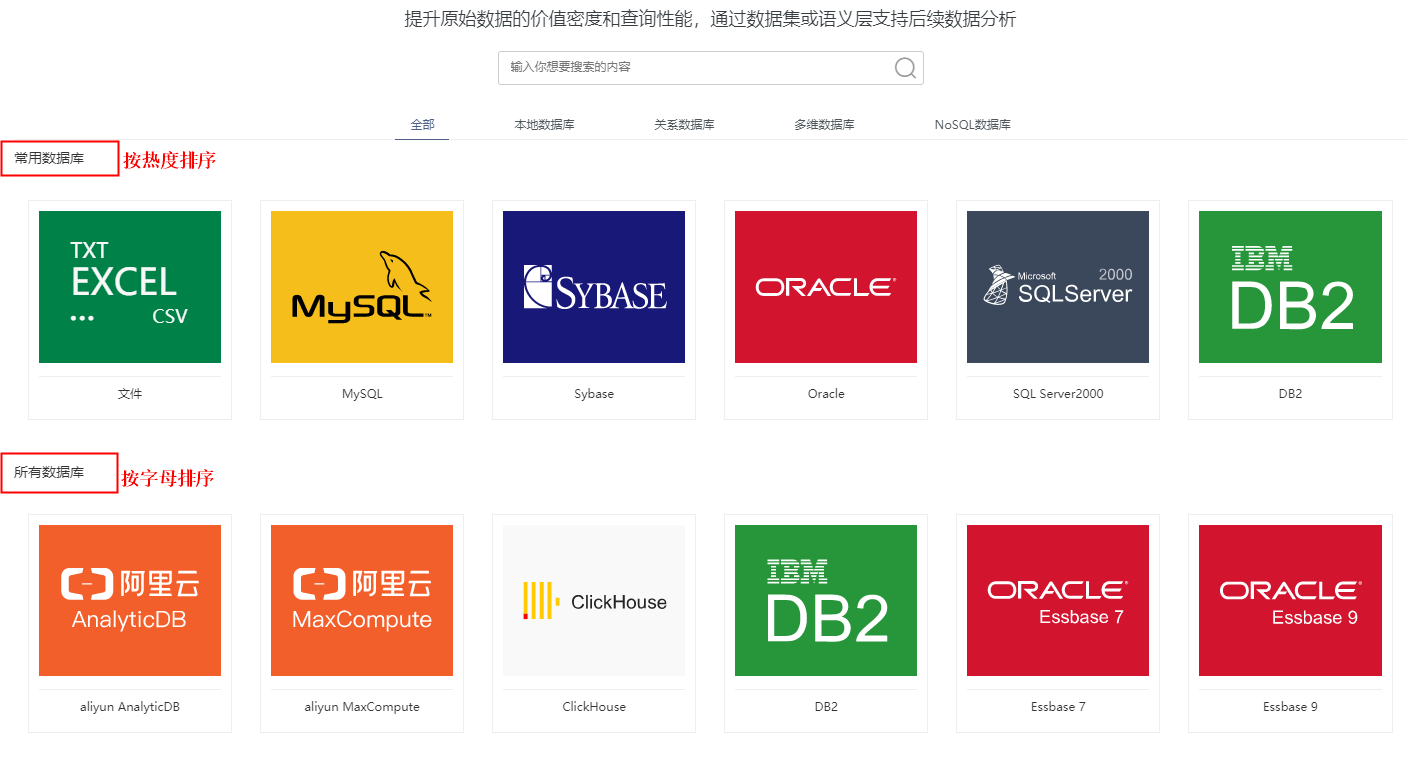Click the 常用数据库 section heading

tap(49, 158)
